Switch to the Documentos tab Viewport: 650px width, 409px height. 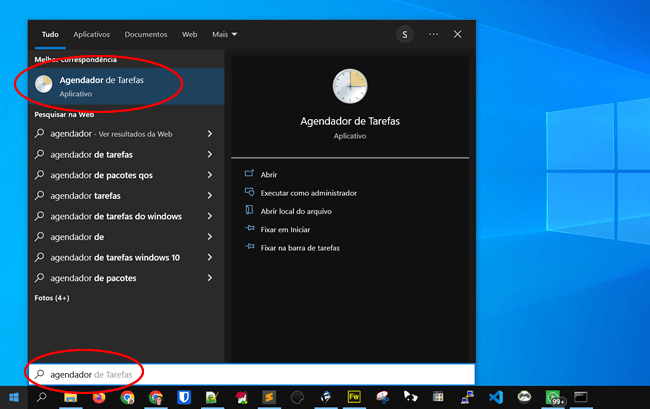[146, 34]
